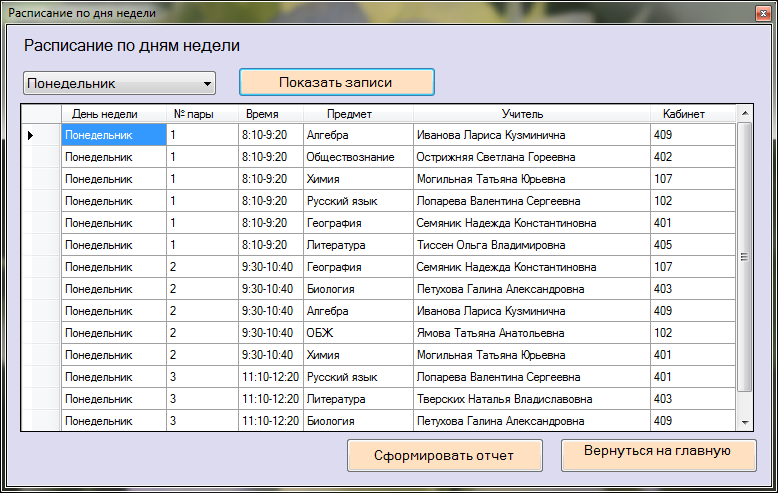Select the Обществознание subject cell

click(x=358, y=157)
